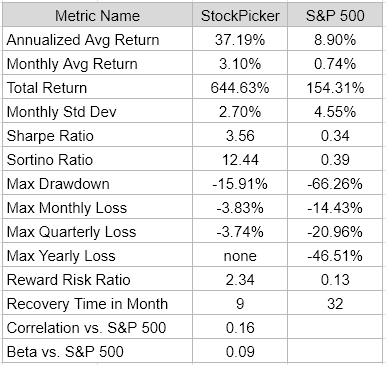Viewport: 386px width, 365px height.
Task: Click the Max Yearly Loss 'none' cell
Action: [240, 255]
